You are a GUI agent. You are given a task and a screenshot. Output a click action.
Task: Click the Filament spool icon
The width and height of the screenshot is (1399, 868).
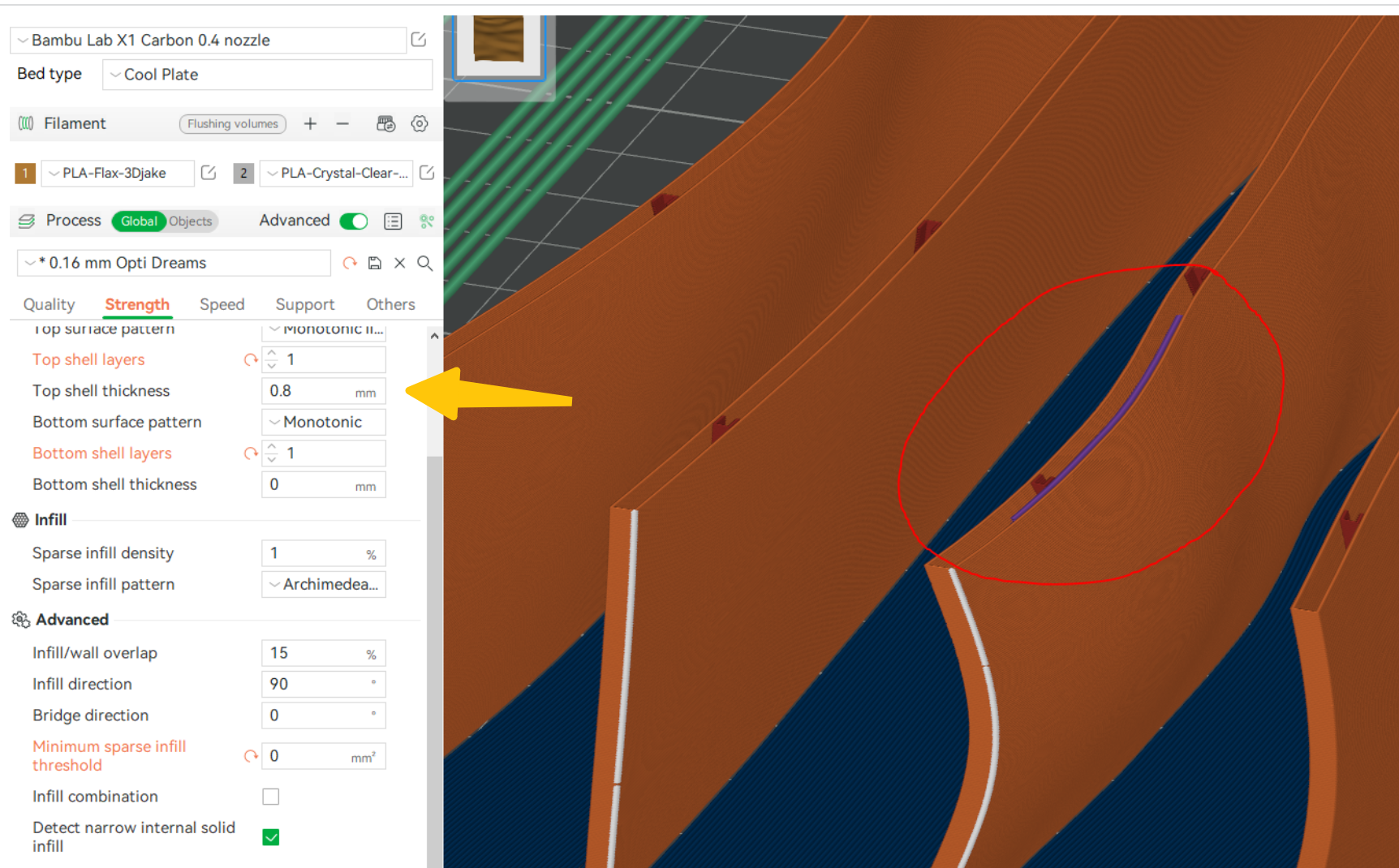25,123
